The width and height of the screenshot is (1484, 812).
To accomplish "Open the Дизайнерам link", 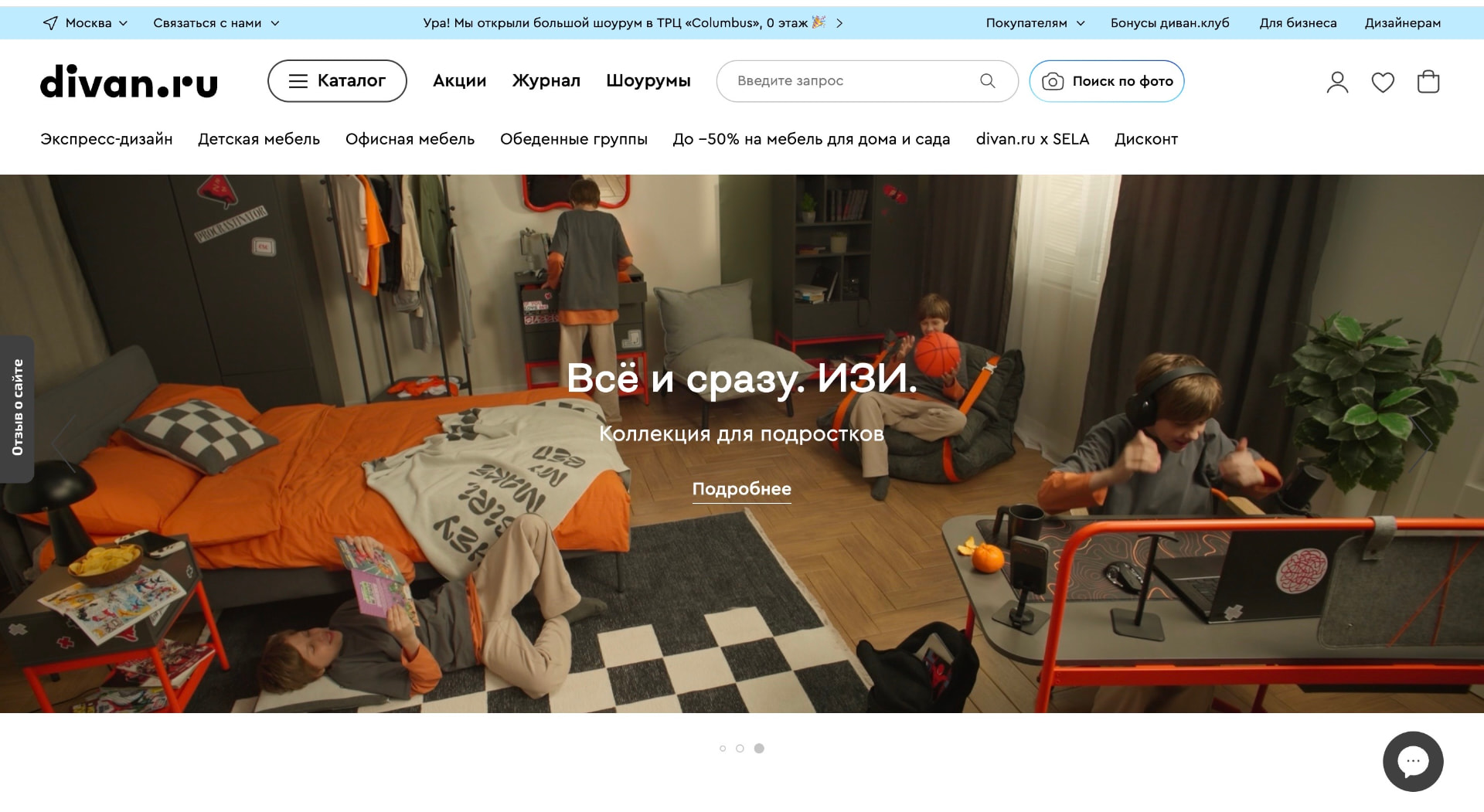I will pos(1402,23).
